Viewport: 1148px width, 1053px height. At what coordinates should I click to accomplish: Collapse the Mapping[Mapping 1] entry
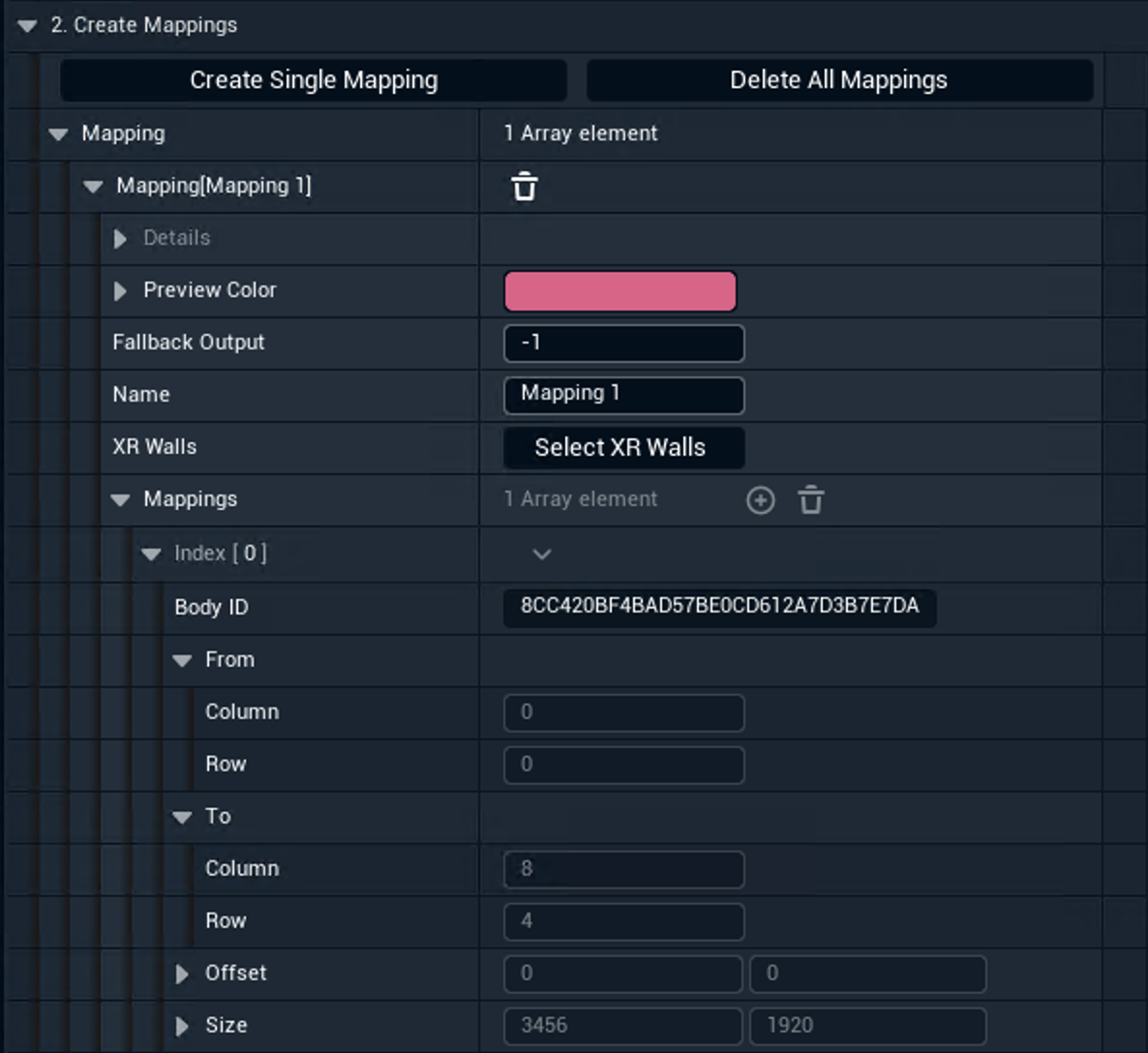[93, 187]
